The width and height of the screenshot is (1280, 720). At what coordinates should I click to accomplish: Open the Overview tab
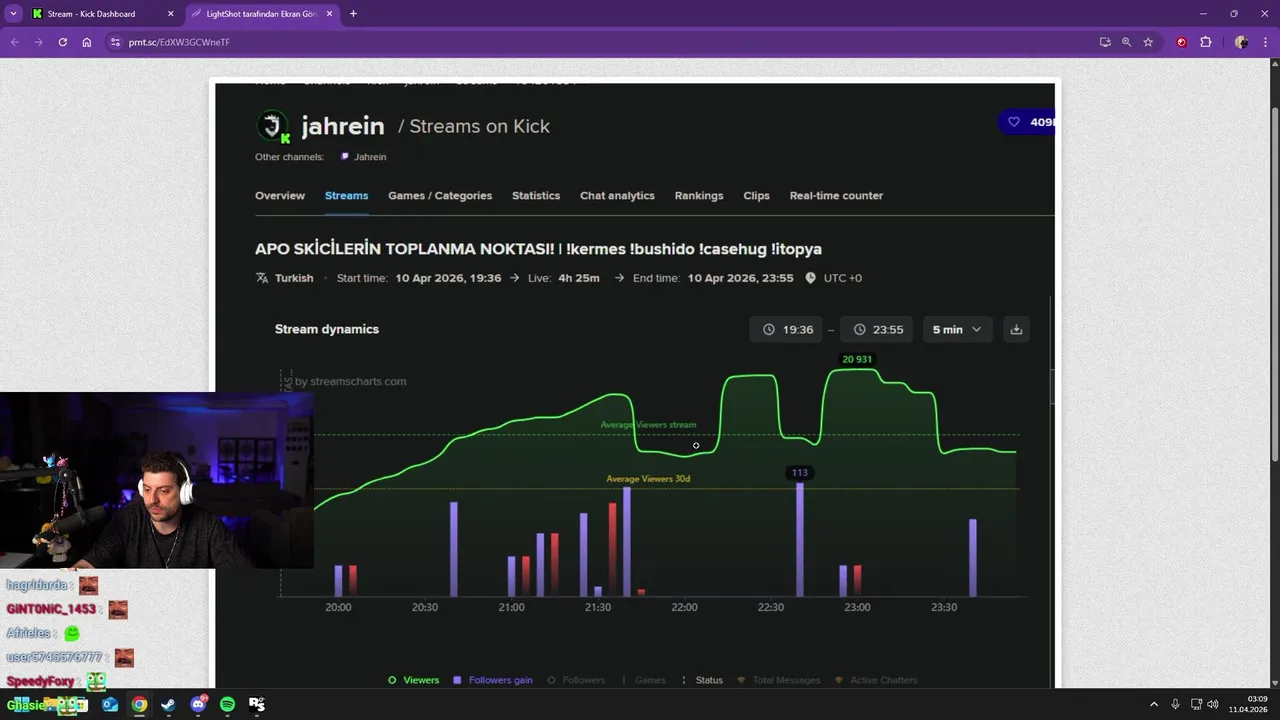tap(280, 196)
